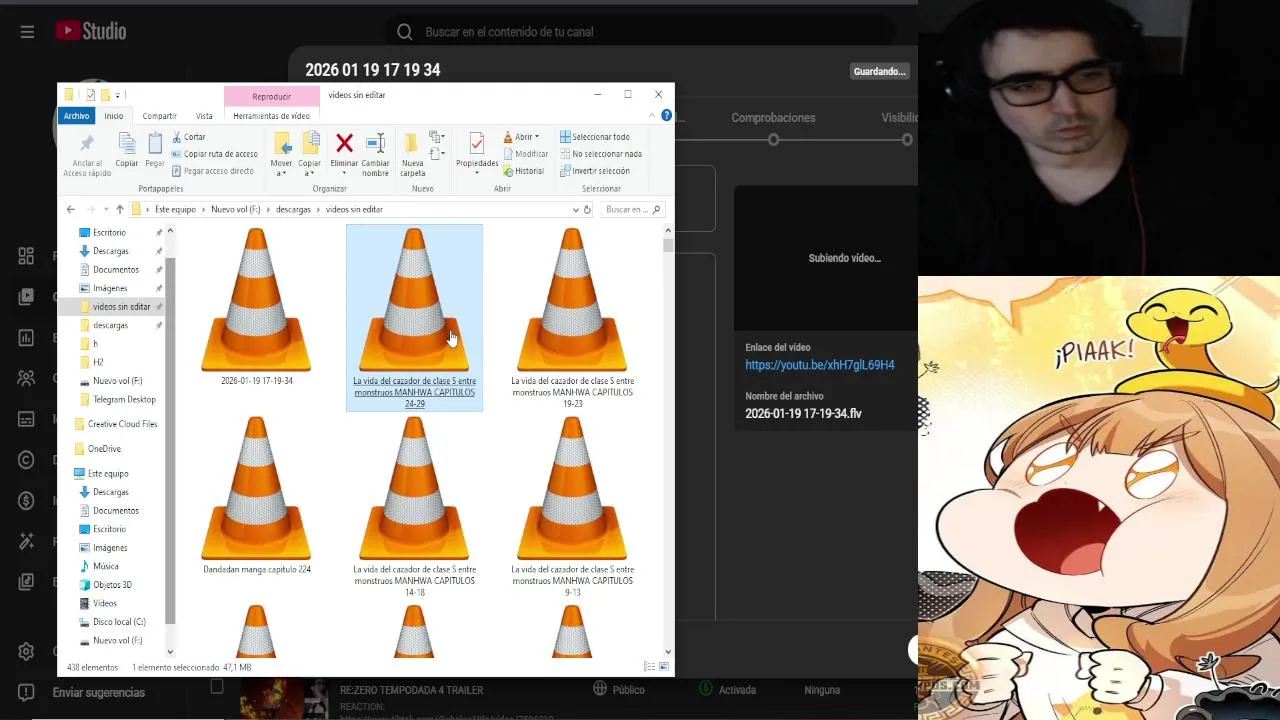Click Este equipo in address breadcrumb
The width and height of the screenshot is (1280, 720).
coord(175,209)
